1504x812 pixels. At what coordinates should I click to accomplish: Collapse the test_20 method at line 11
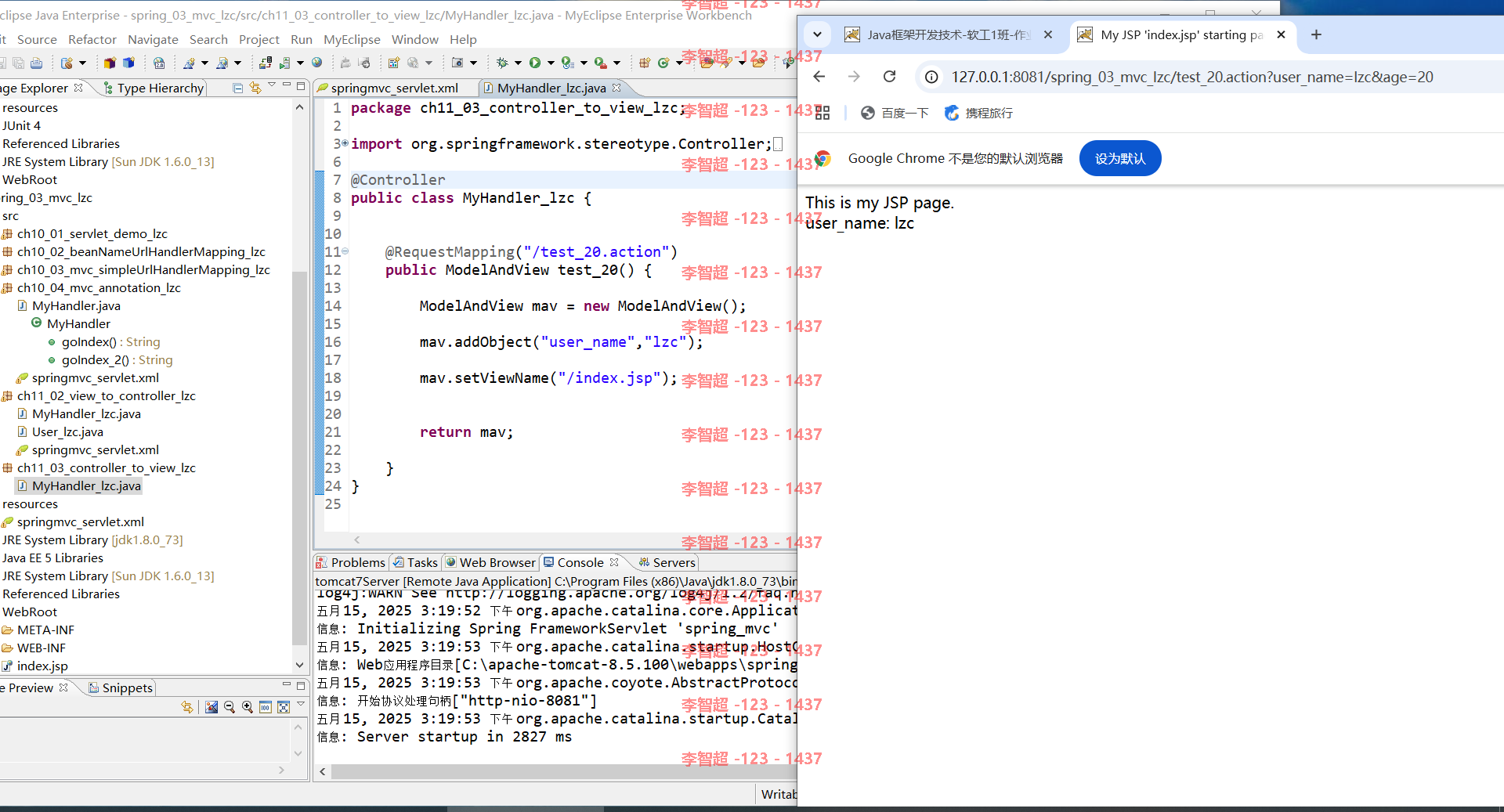point(345,251)
